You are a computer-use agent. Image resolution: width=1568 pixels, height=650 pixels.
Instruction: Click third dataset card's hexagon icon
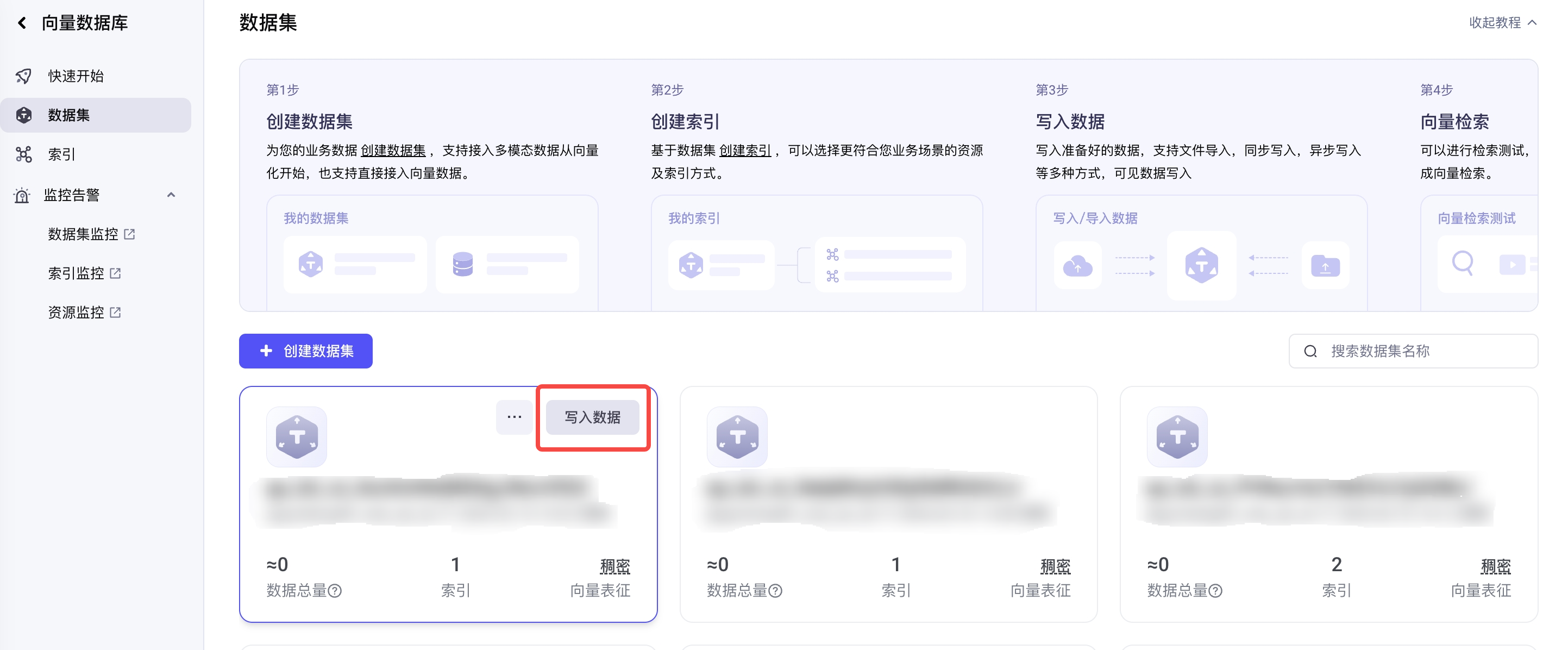(1177, 436)
